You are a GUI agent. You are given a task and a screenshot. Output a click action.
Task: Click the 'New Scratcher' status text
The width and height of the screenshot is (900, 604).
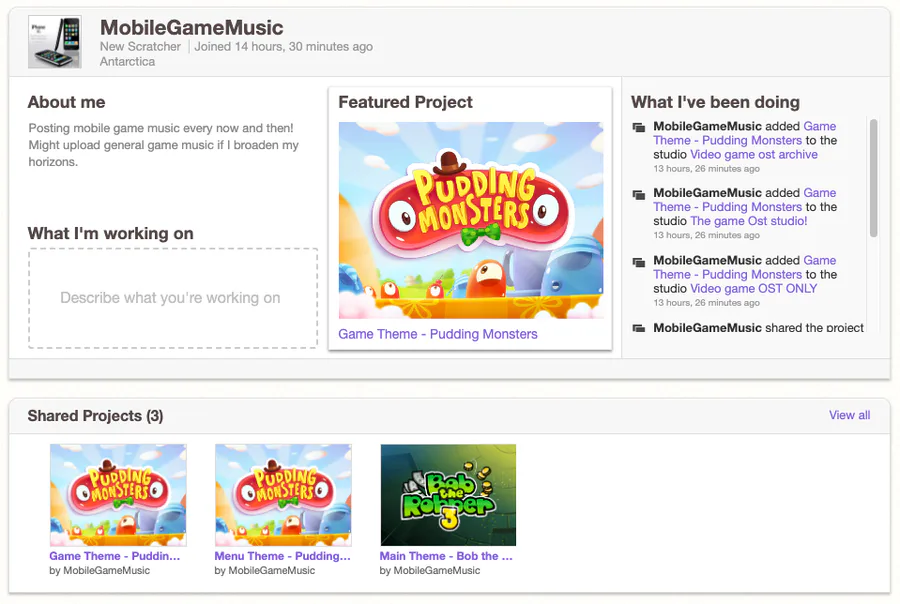coord(140,47)
